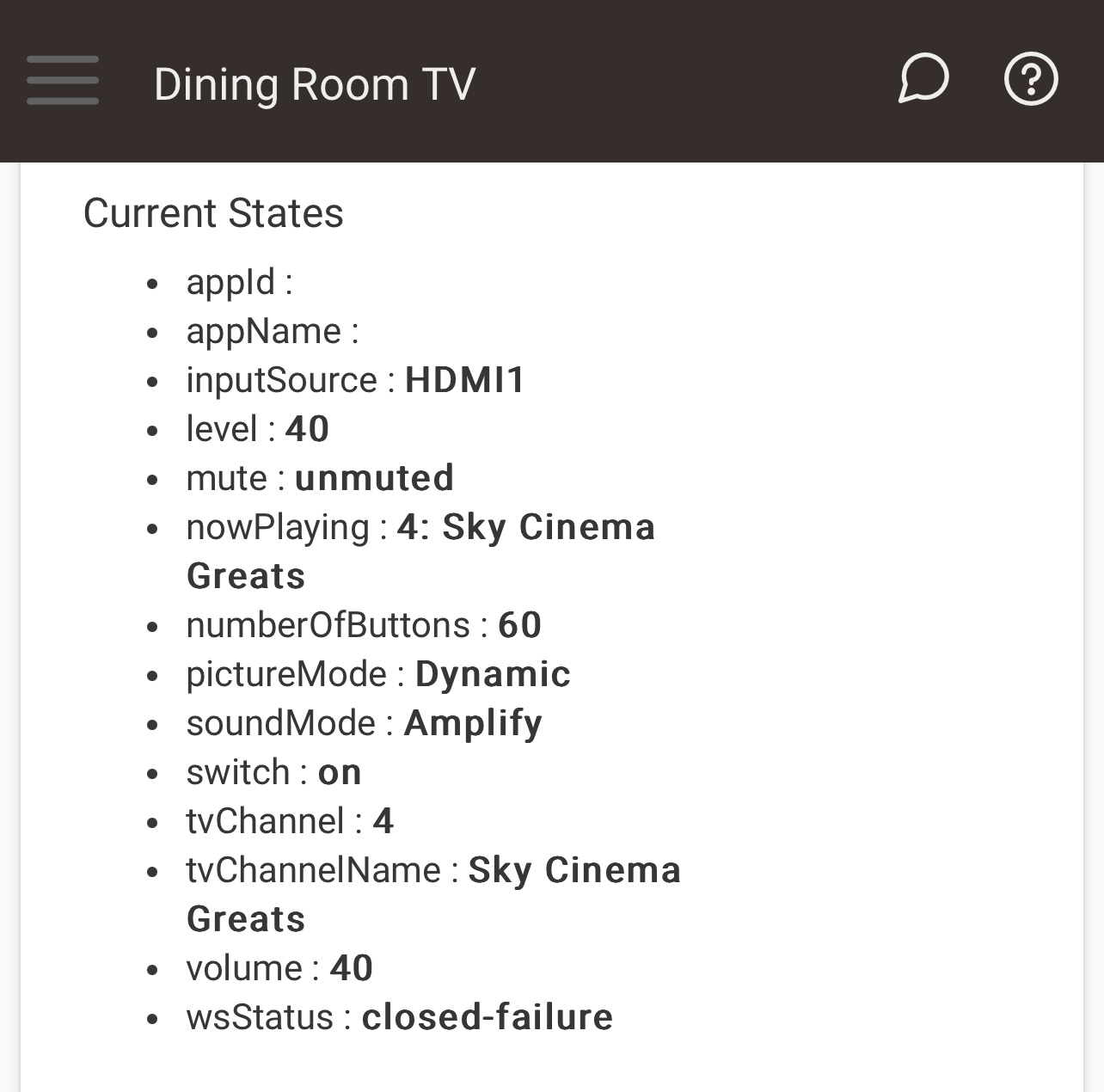Click the numberOfButtons 60 entry
Viewport: 1104px width, 1092px height.
pyautogui.click(x=364, y=625)
